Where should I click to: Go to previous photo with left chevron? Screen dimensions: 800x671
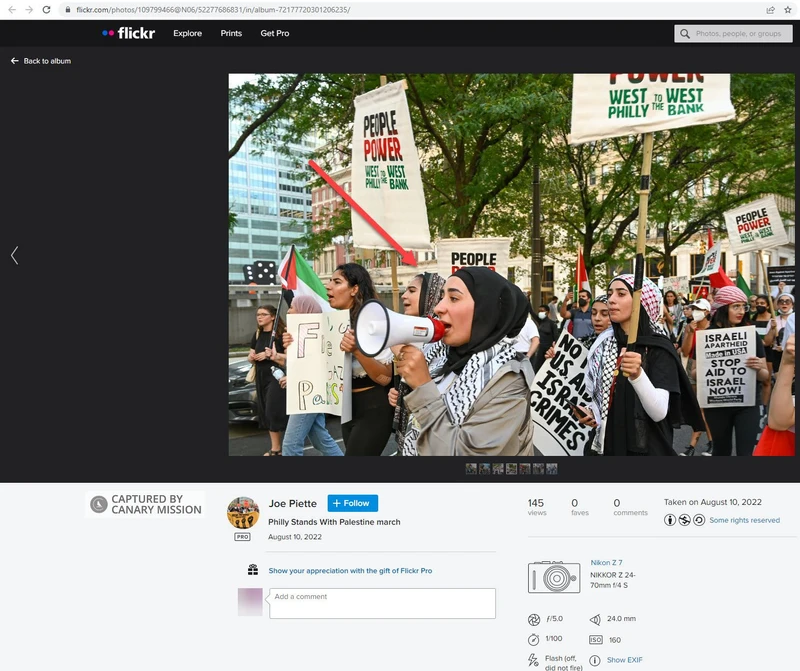click(14, 255)
